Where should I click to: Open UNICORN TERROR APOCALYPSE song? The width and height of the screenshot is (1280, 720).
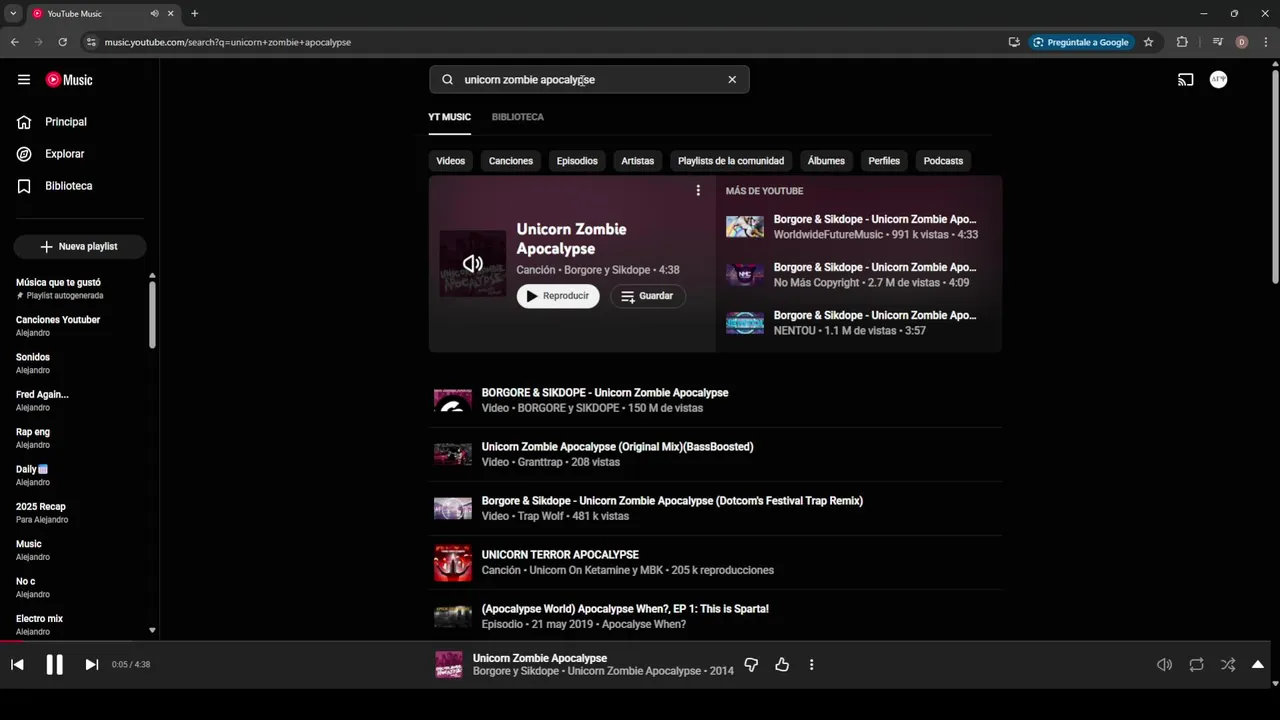pyautogui.click(x=715, y=563)
